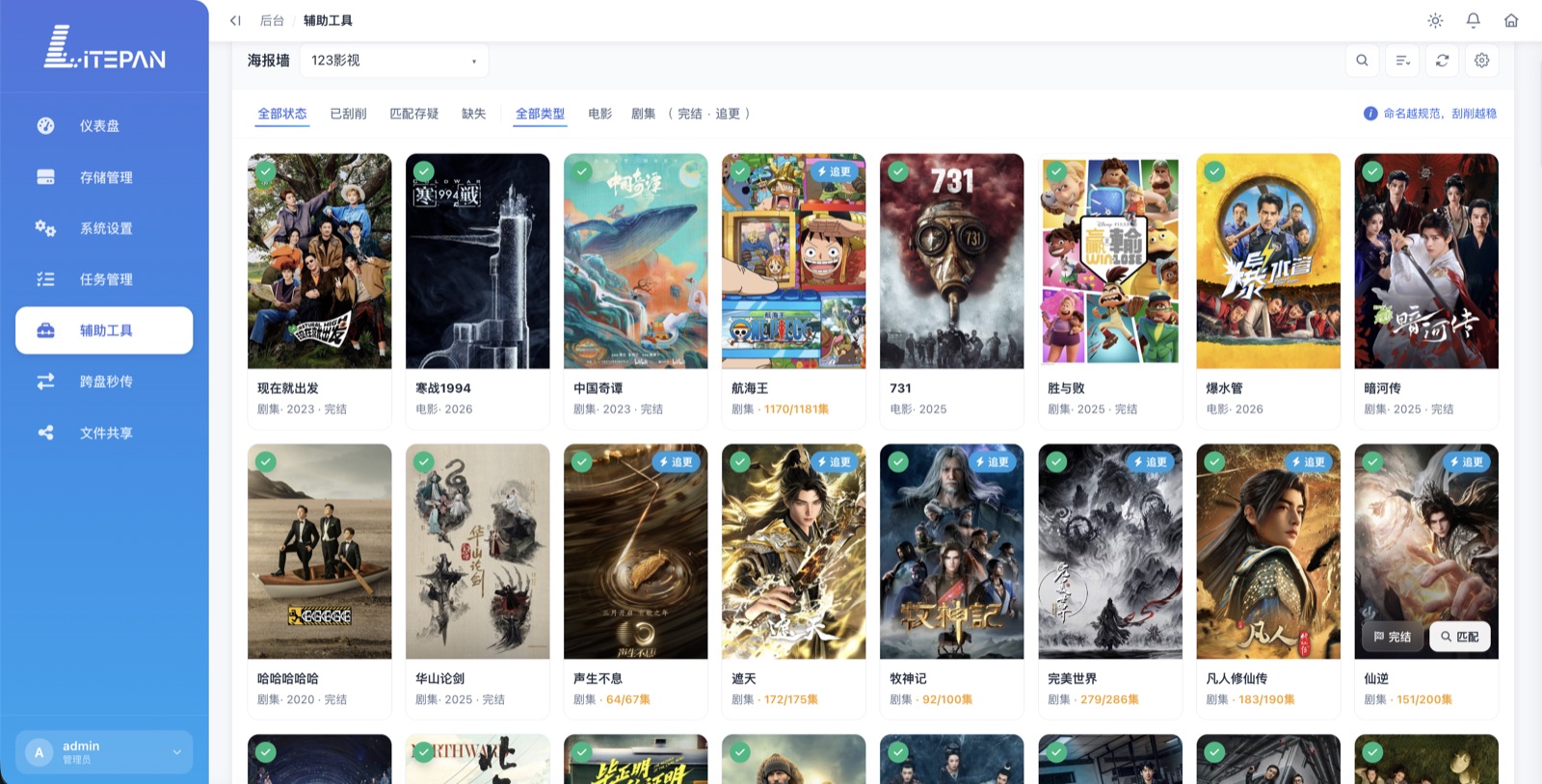Open poster wall settings gear

pyautogui.click(x=1482, y=61)
